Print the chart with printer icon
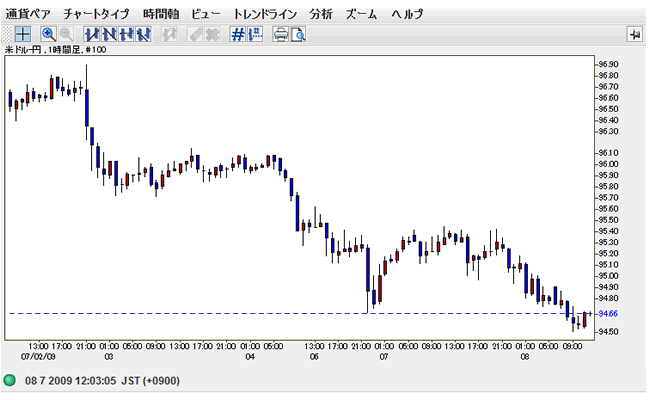Screen dimensions: 650x400 tap(281, 34)
